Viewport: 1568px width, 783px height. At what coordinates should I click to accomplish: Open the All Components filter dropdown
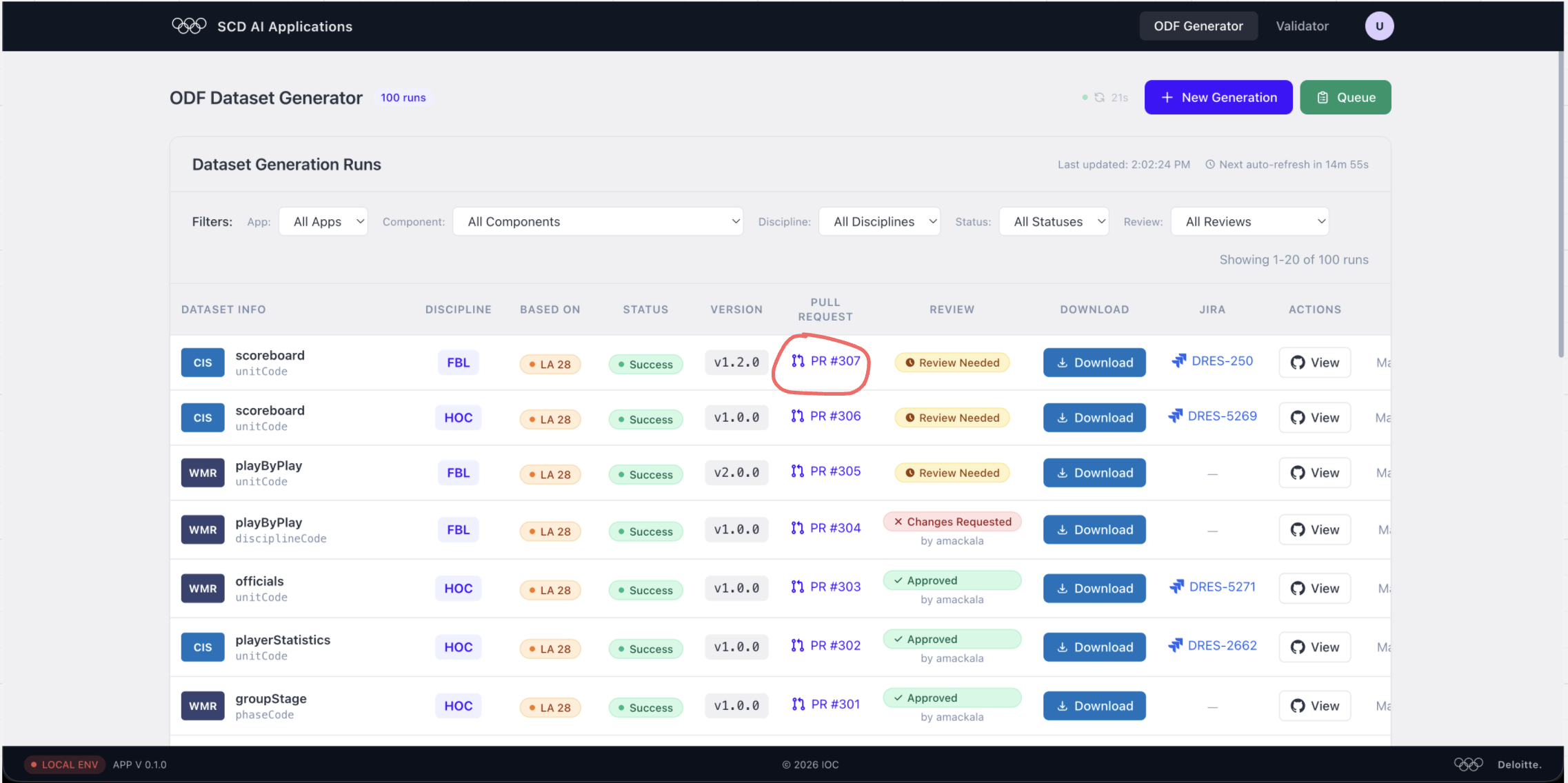pos(598,222)
